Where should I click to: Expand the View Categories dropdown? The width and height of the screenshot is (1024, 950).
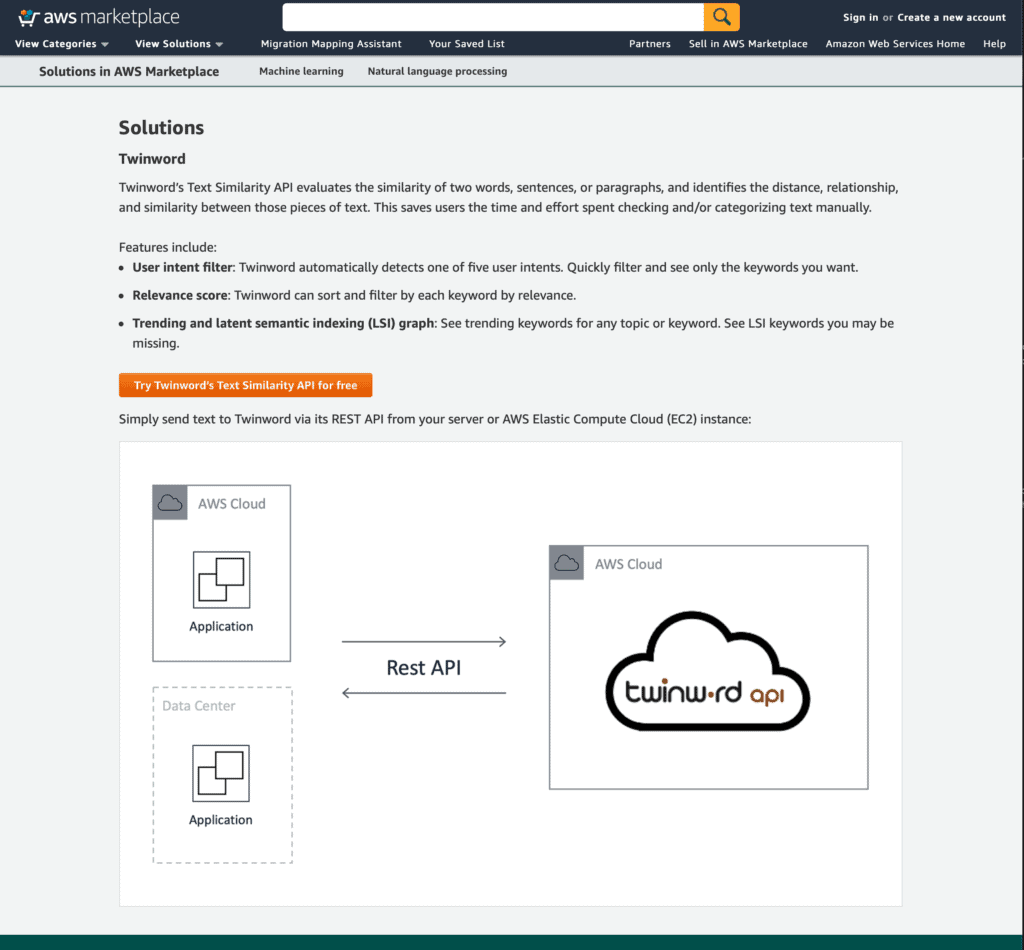click(62, 44)
